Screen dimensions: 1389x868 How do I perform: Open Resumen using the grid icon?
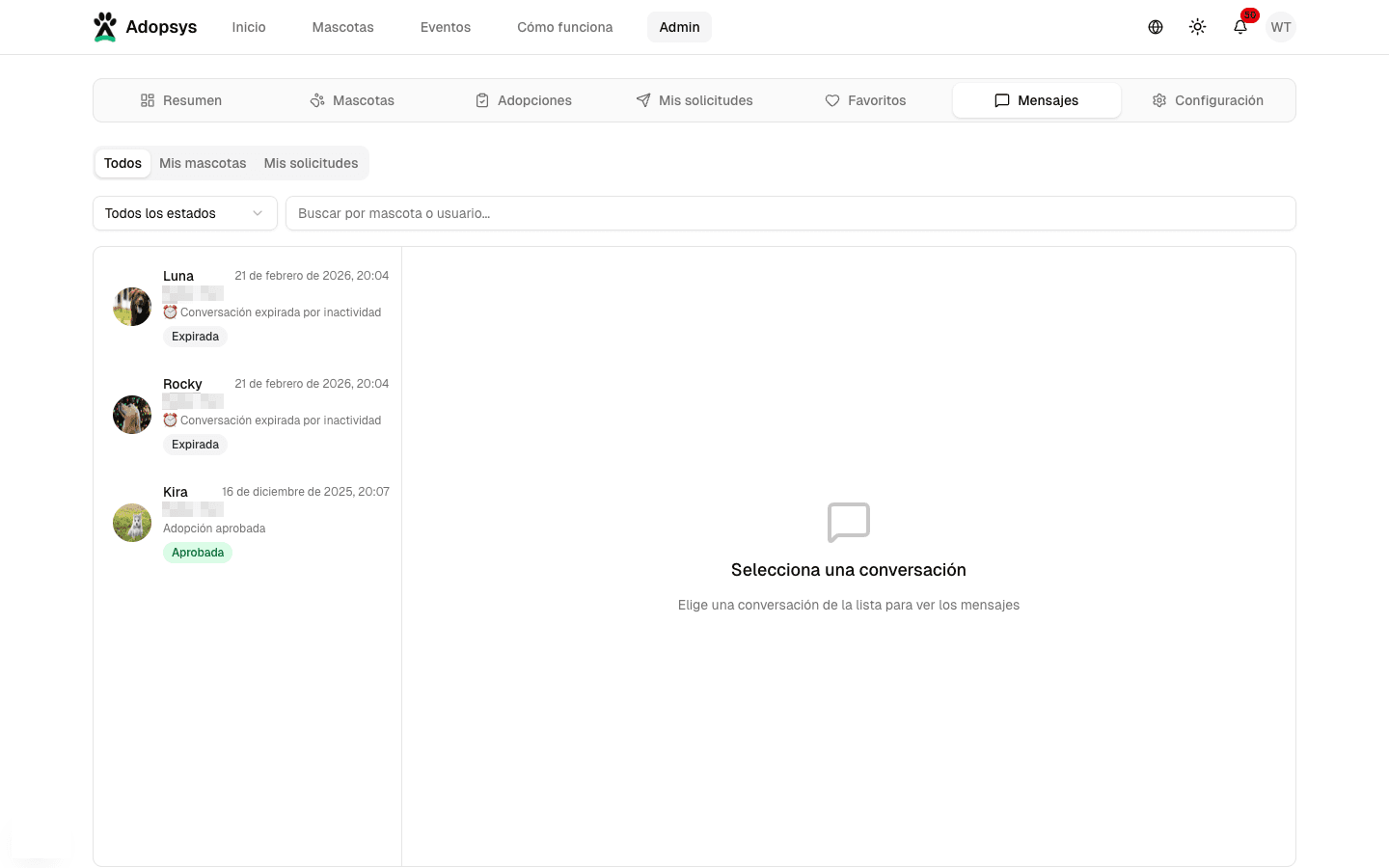pyautogui.click(x=148, y=100)
